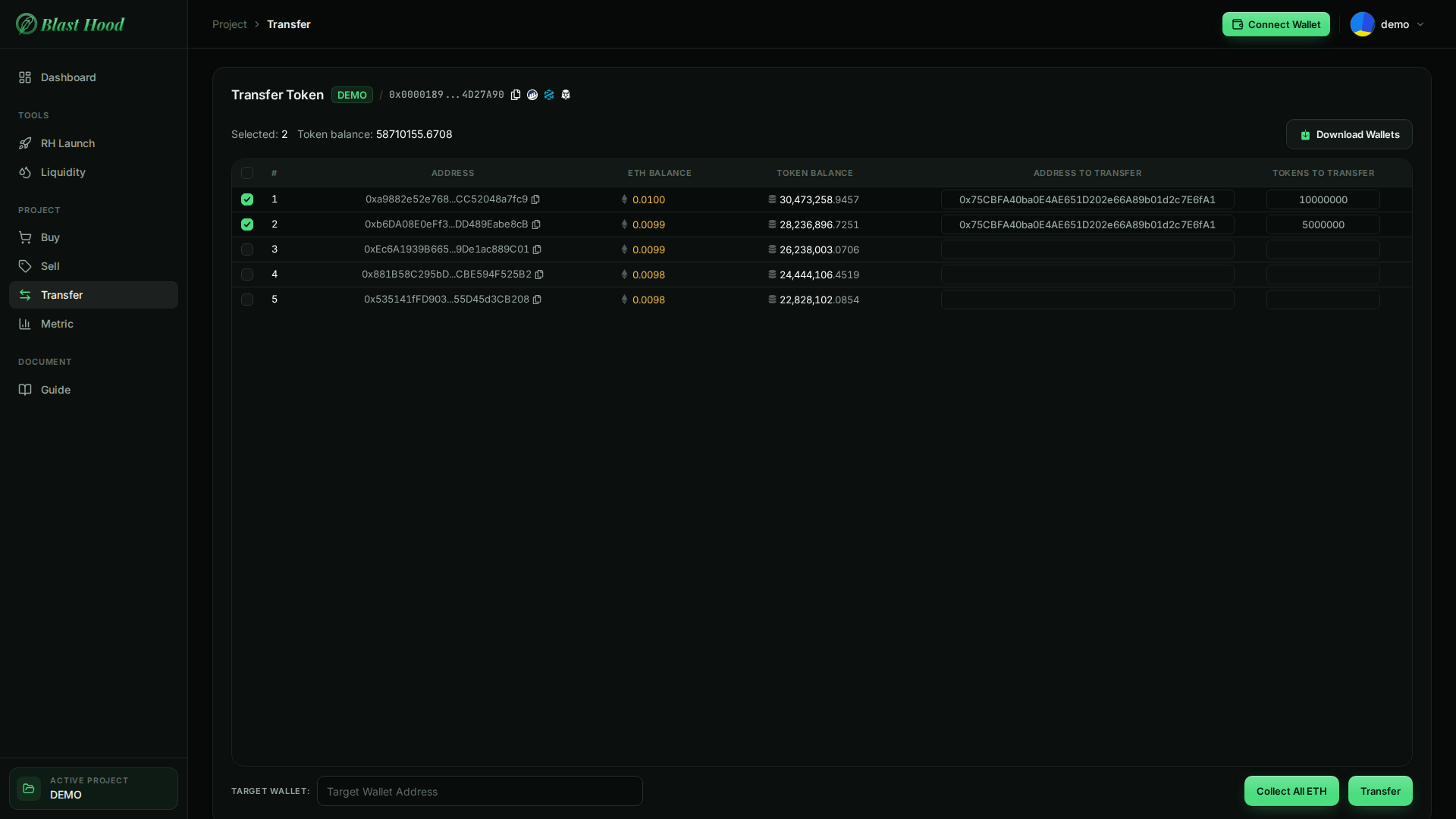This screenshot has width=1456, height=819.
Task: Edit row 2 tokens to transfer 5000000
Action: coord(1323,224)
